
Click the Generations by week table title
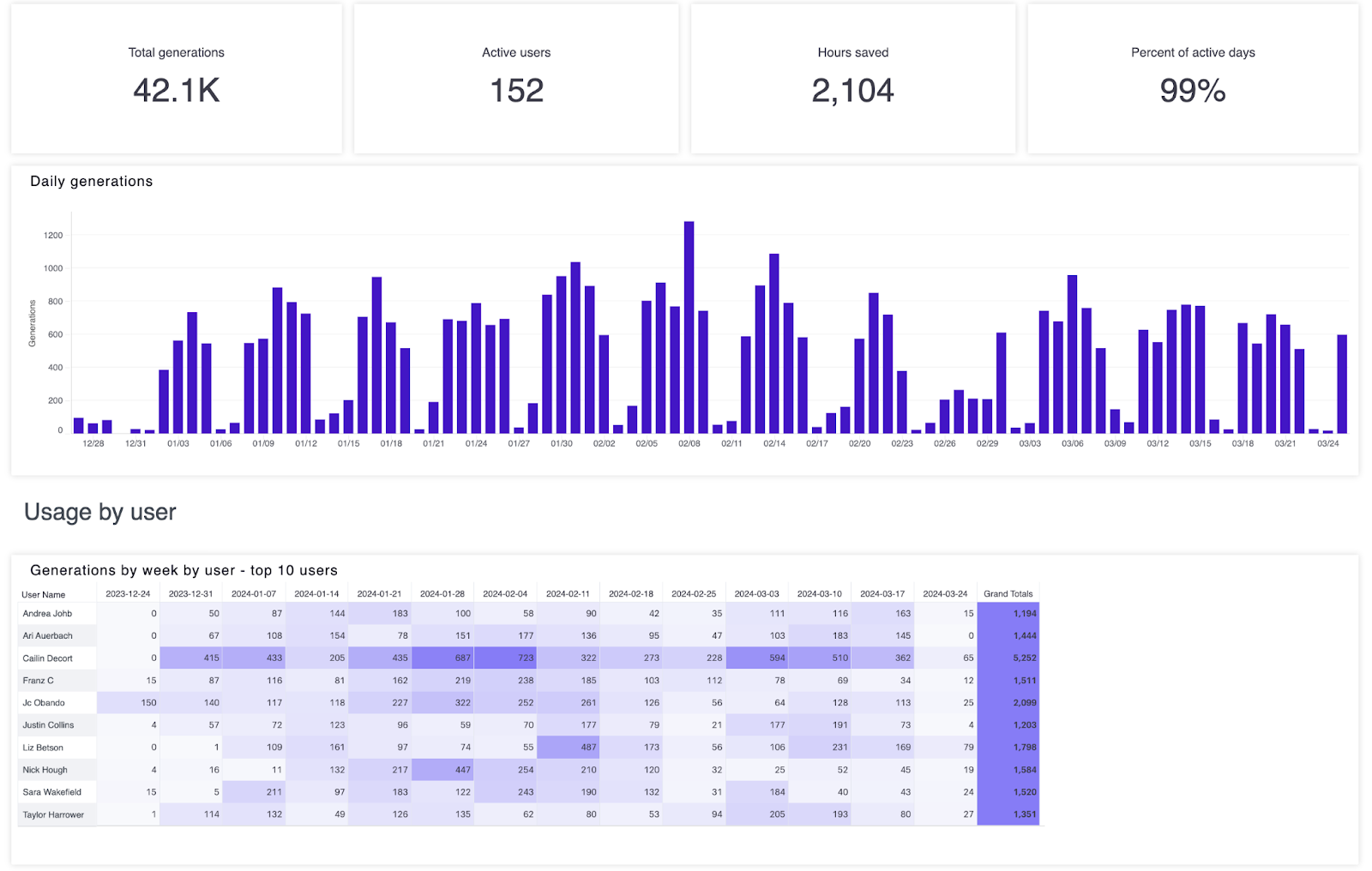(184, 570)
